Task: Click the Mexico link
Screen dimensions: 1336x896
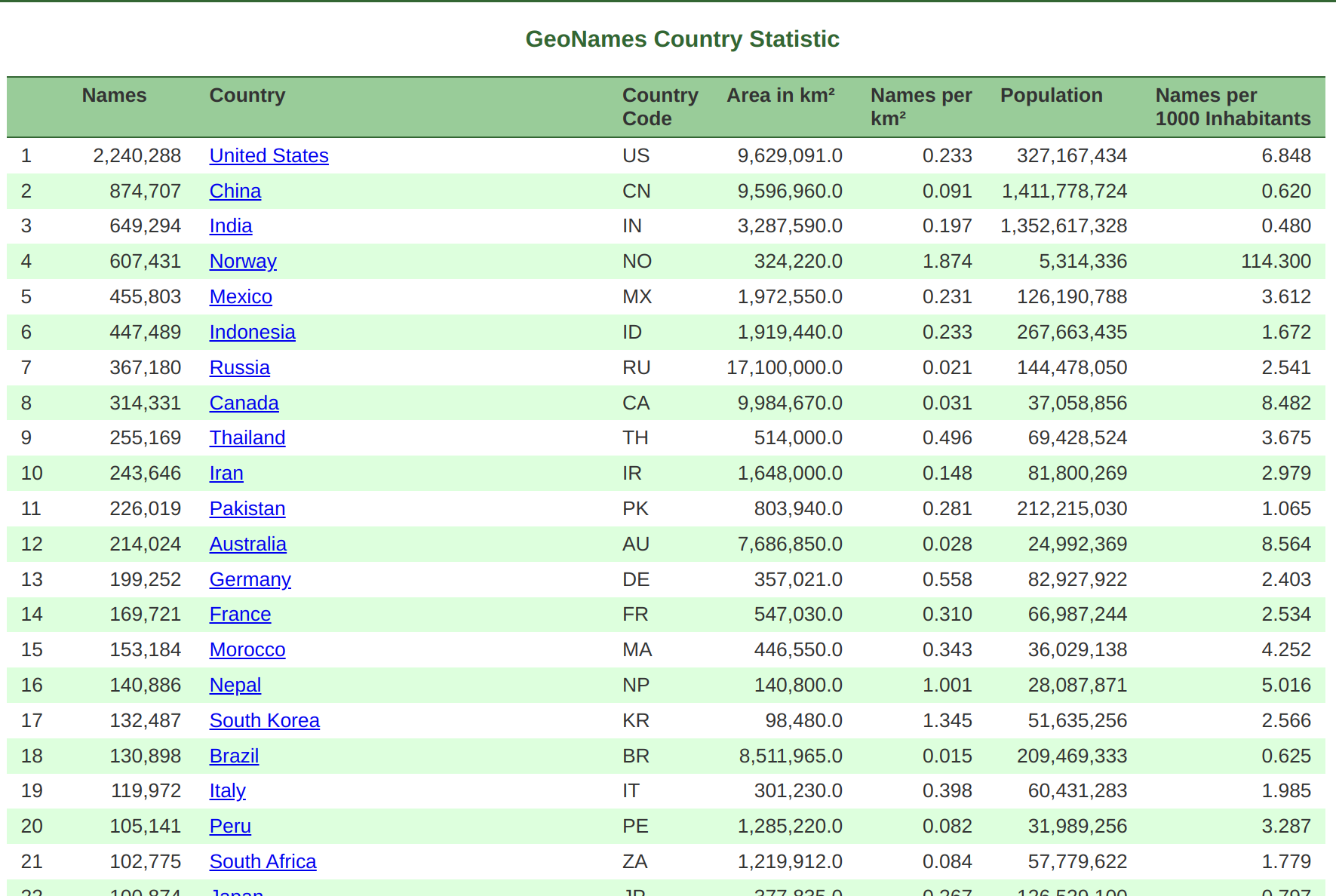Action: coord(241,296)
